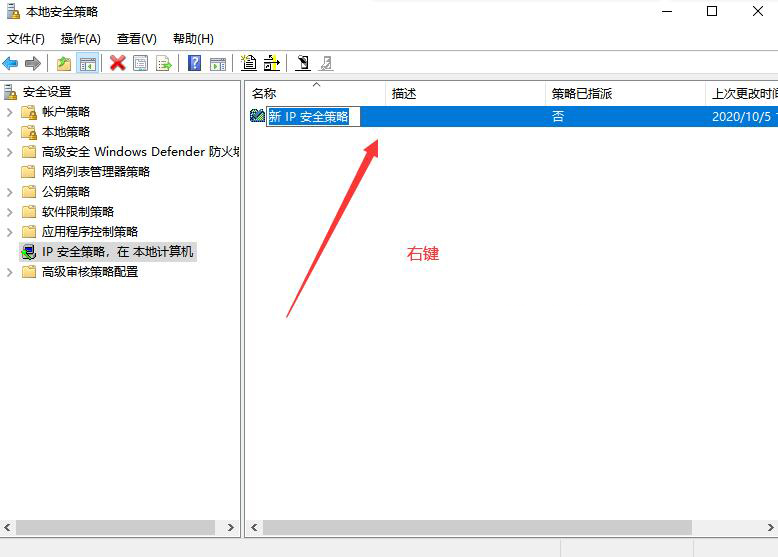
Task: Minimize the 本地安全策略 window
Action: click(x=667, y=11)
